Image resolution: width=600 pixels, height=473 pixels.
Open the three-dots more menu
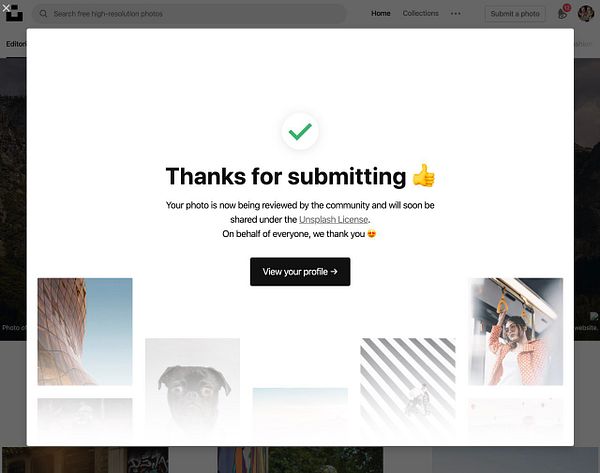pos(455,13)
